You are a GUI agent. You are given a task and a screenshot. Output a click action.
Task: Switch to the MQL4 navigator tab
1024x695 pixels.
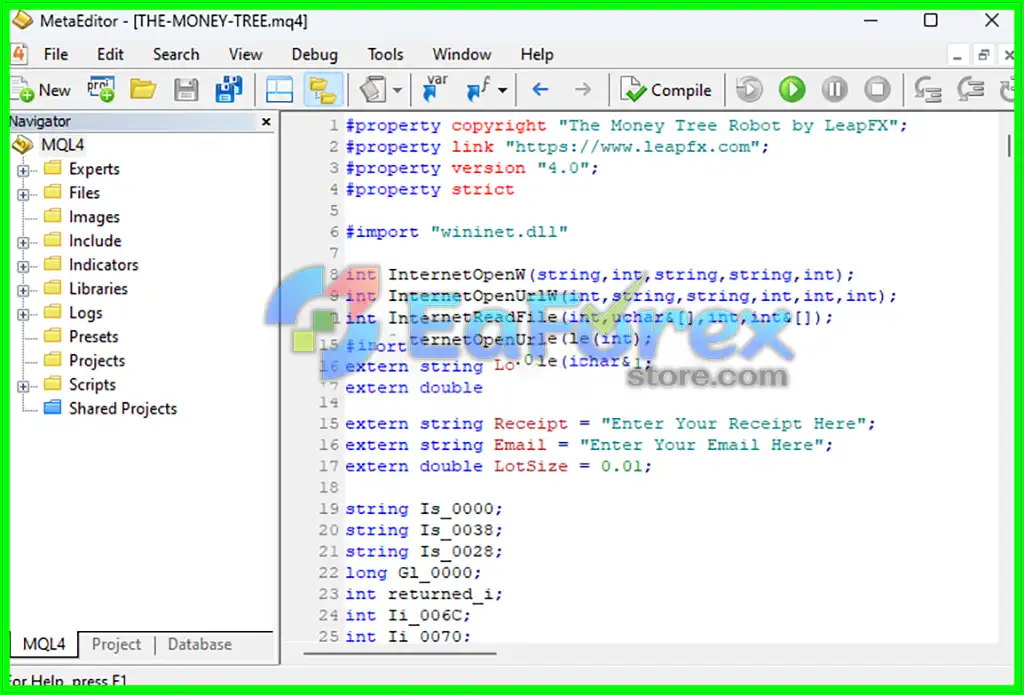tap(44, 644)
